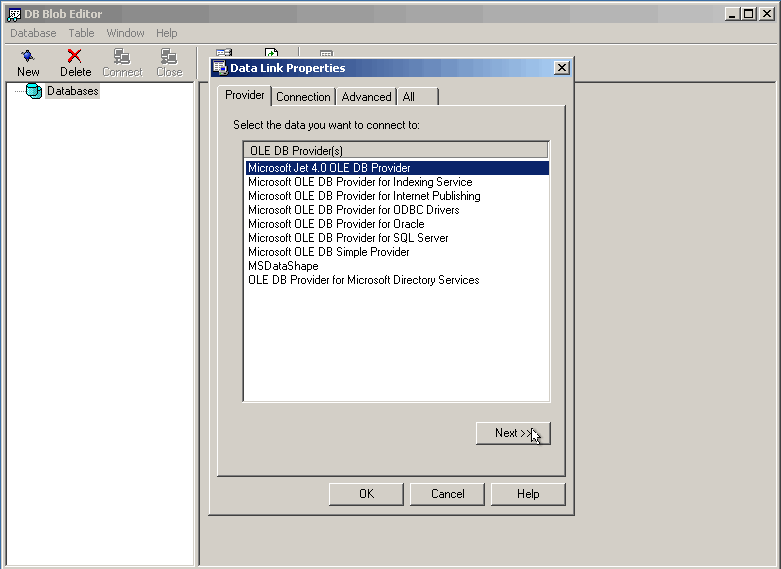Select MSDataShape in provider list
The height and width of the screenshot is (569, 781).
tap(283, 266)
